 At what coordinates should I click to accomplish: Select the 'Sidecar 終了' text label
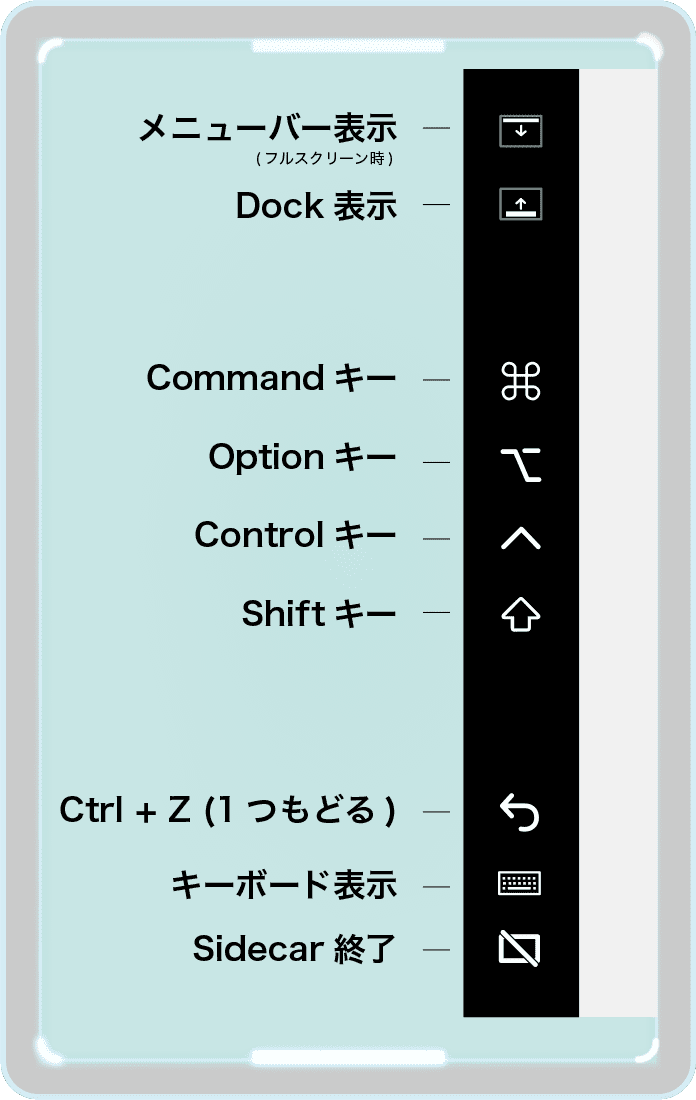[295, 948]
